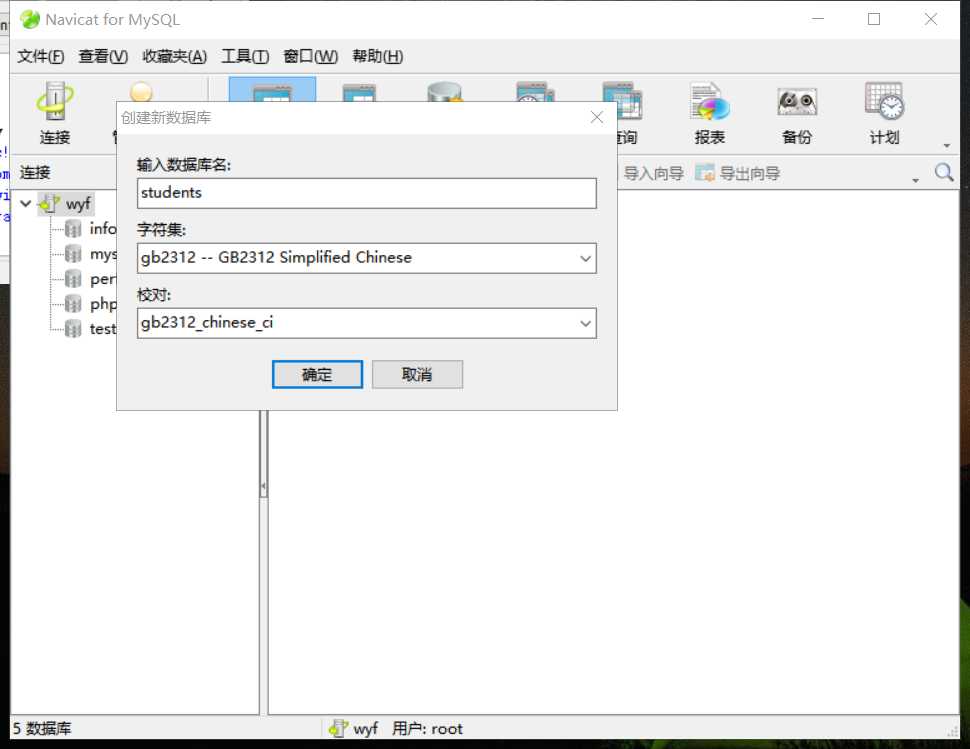Screen dimensions: 970x749
Task: Close the 创建新数据库 dialog
Action: tap(596, 118)
